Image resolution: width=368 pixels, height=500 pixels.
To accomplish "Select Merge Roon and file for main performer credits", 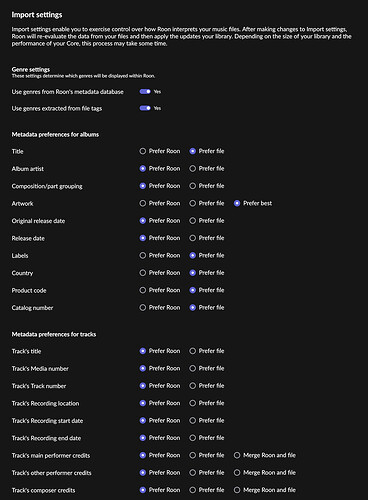I will click(x=237, y=455).
